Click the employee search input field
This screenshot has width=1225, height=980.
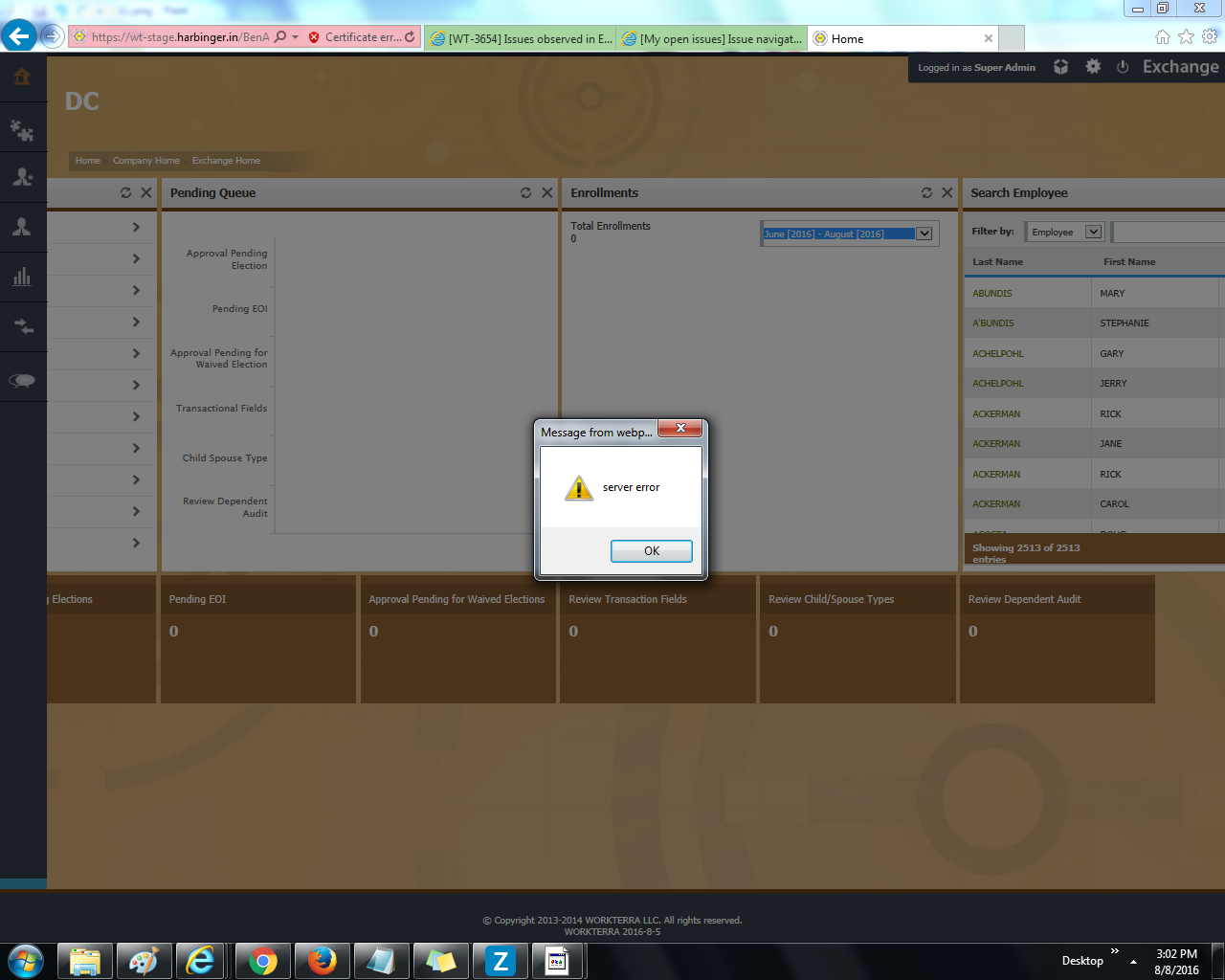pos(1169,232)
